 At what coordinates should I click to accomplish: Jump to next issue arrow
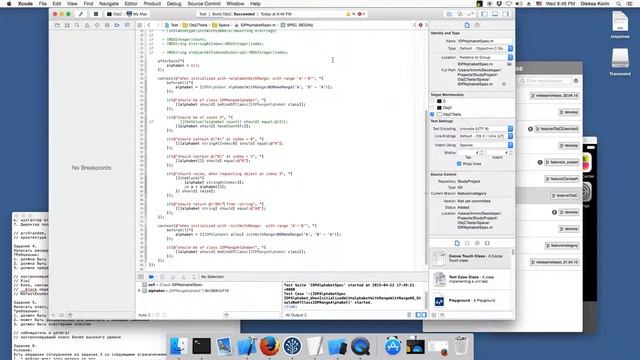click(426, 25)
